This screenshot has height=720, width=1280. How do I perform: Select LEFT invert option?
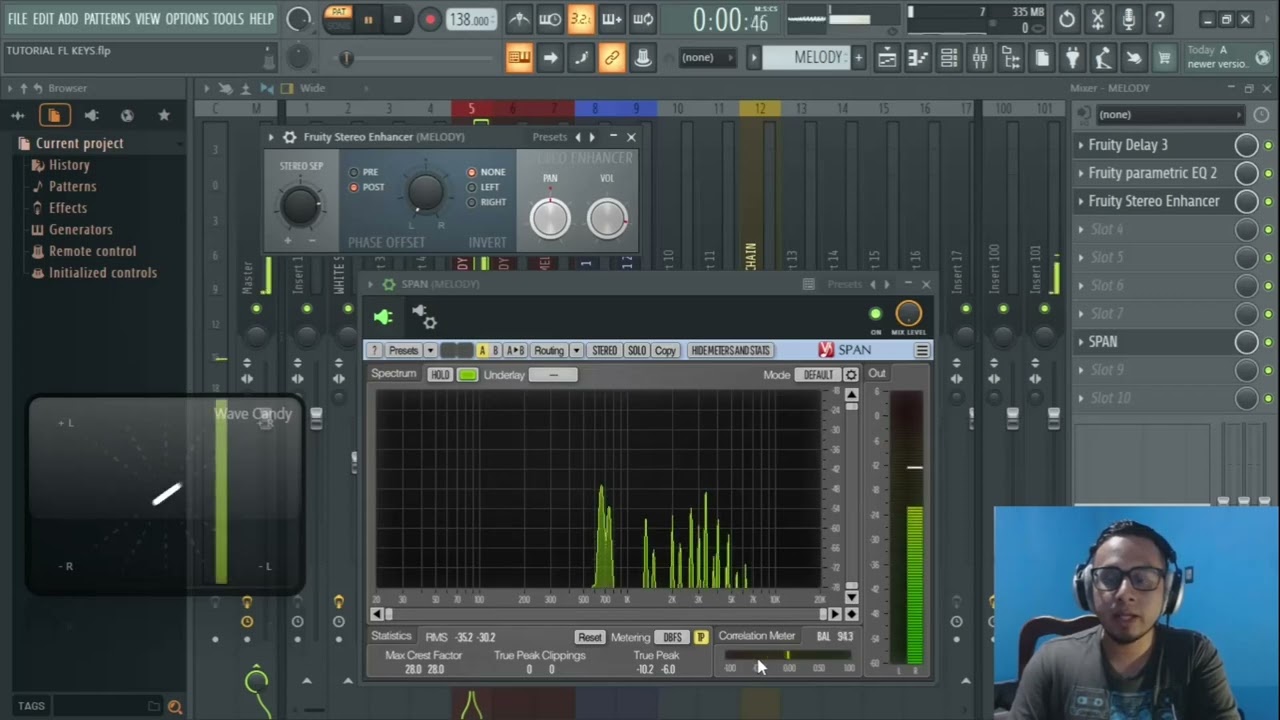click(484, 187)
